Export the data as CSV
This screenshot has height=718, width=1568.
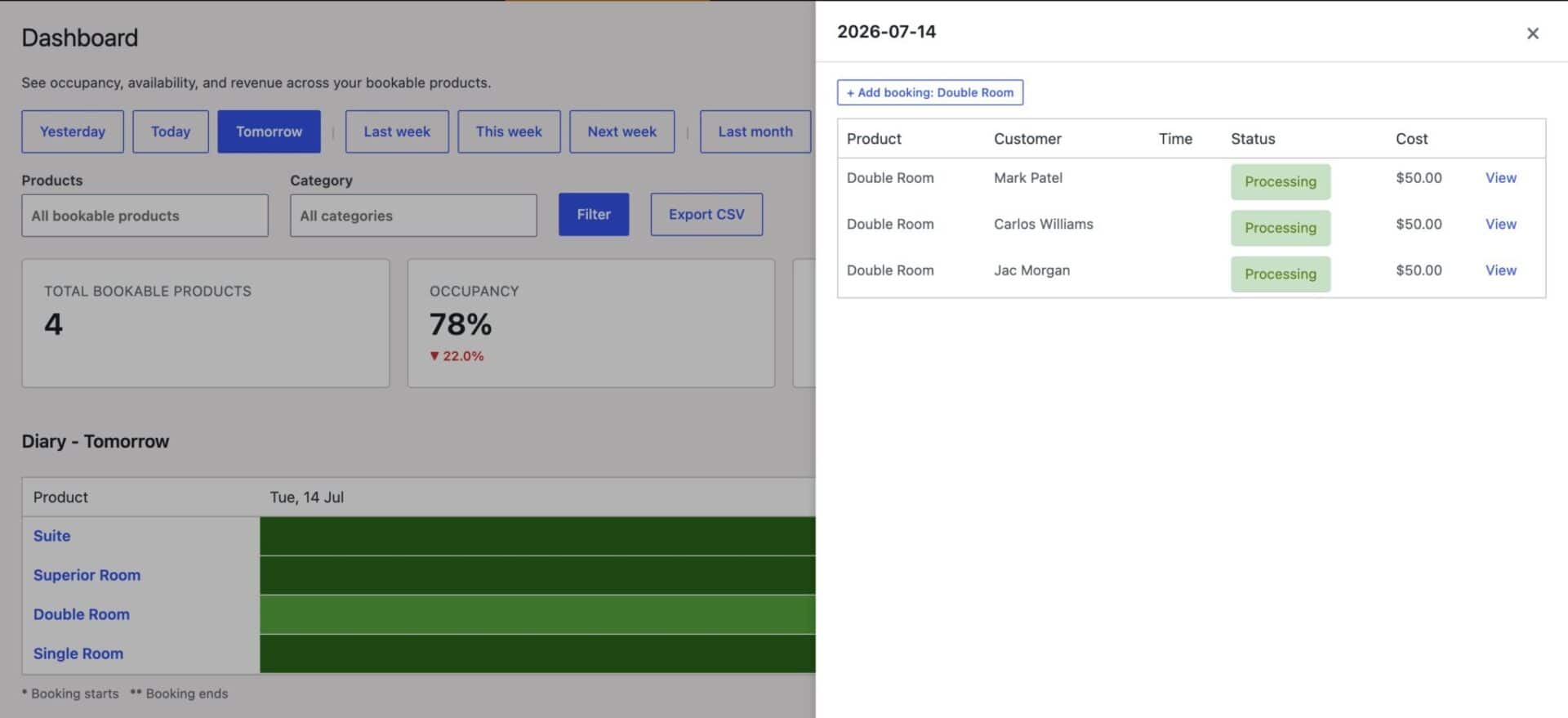706,214
